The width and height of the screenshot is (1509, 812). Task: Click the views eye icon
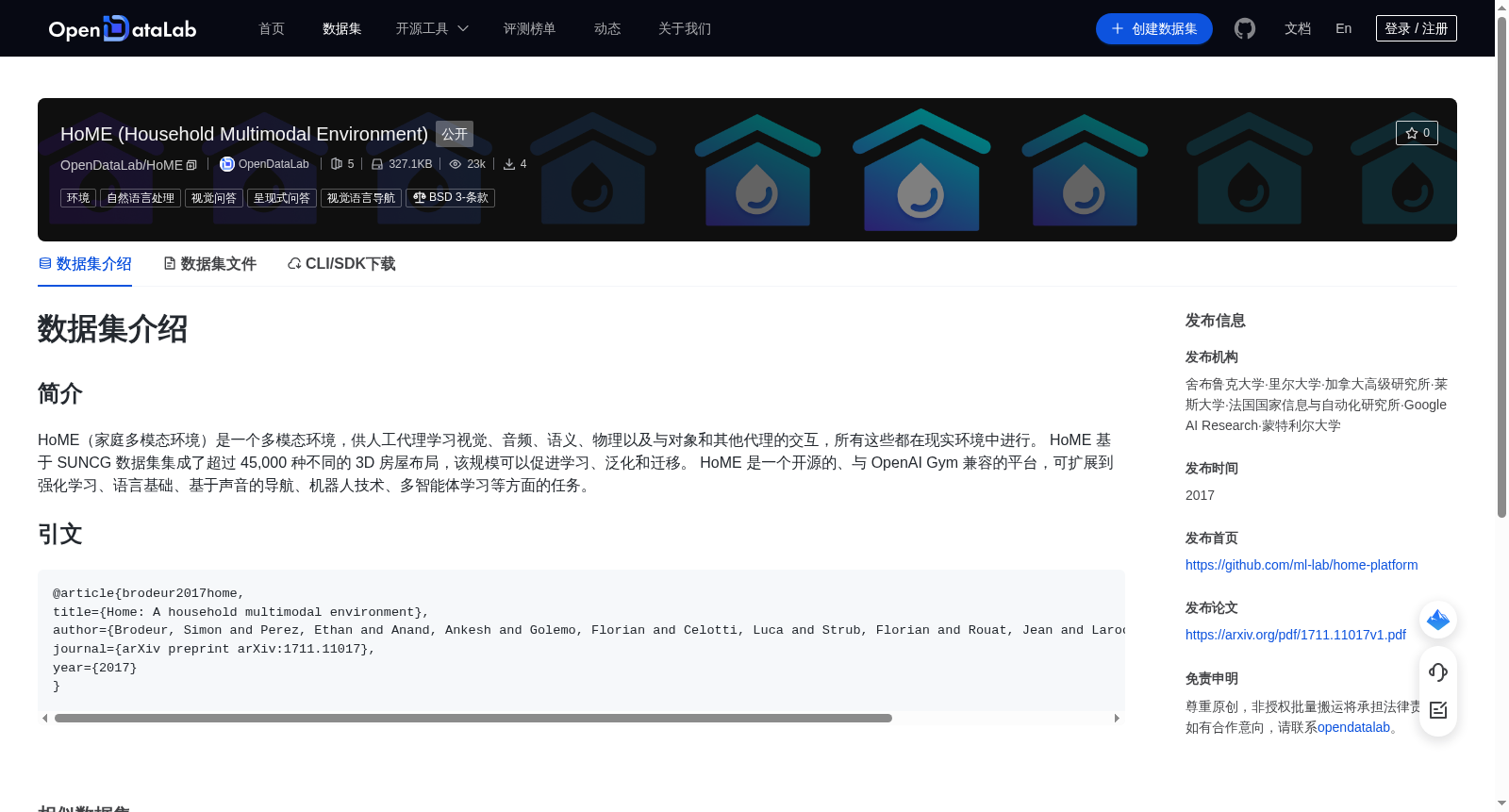pyautogui.click(x=456, y=164)
